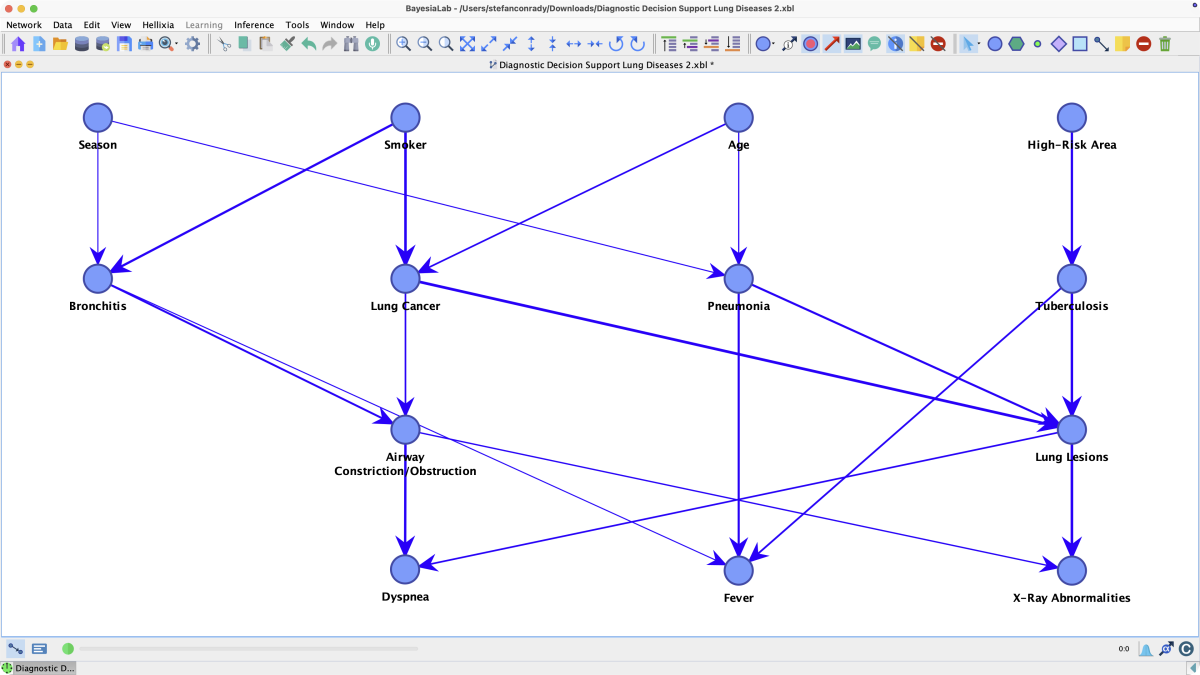Select the small green dot constraint node tool

(x=1037, y=44)
